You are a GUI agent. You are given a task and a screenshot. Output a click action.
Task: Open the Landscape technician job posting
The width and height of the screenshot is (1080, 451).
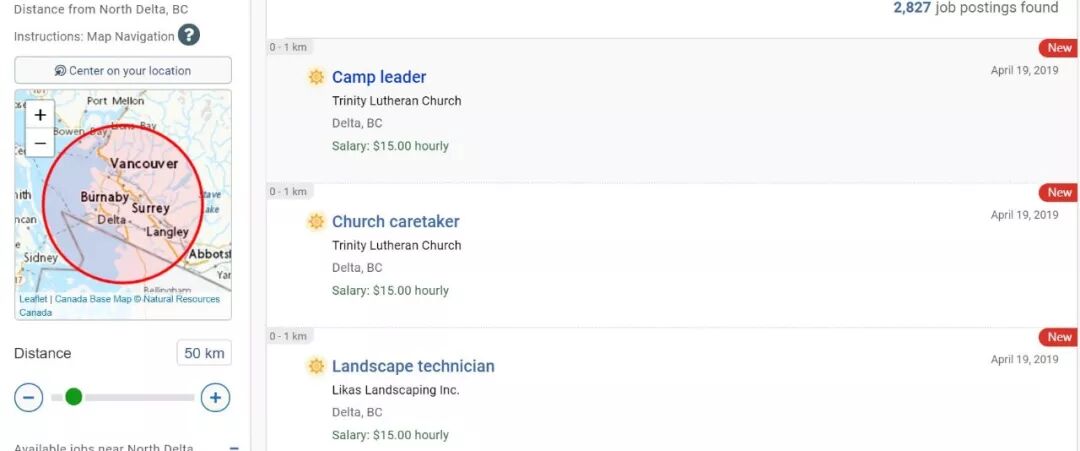pyautogui.click(x=413, y=366)
